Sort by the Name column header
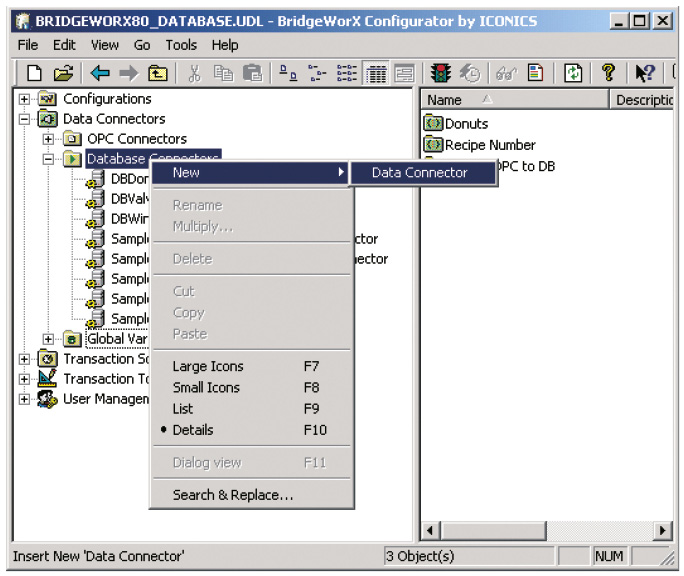 (x=514, y=100)
